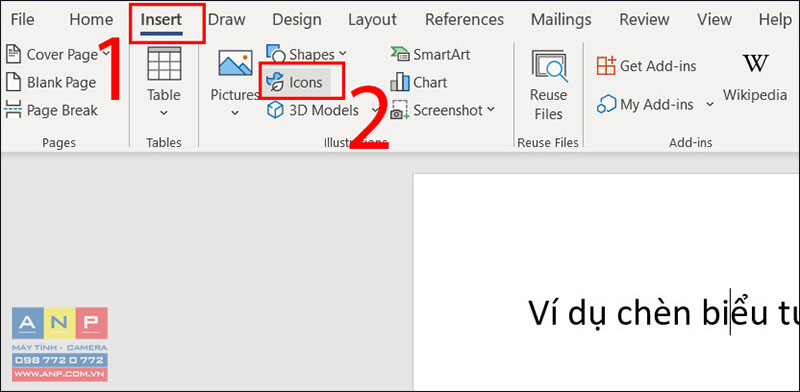Expand the My Add-ins dropdown chevron
The width and height of the screenshot is (800, 392).
tap(710, 104)
